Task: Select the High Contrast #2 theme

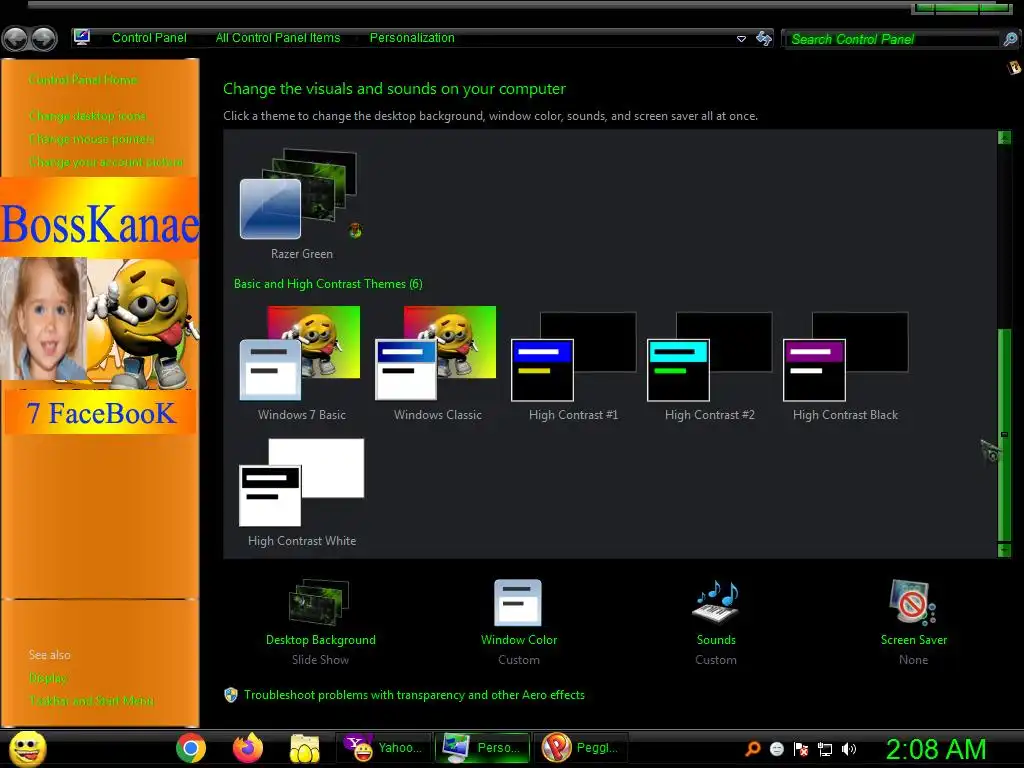Action: (x=709, y=366)
